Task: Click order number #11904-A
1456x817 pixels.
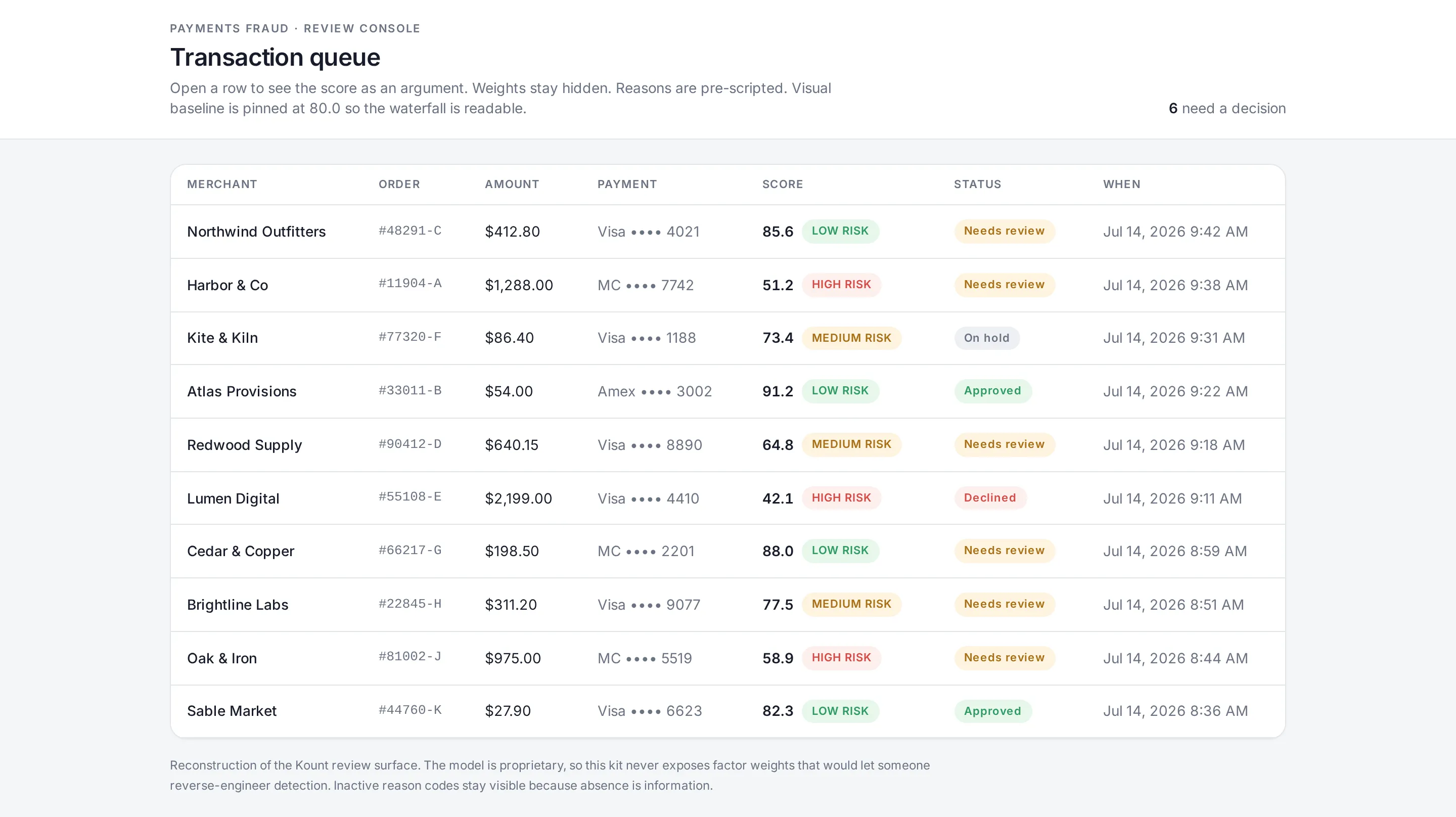Action: point(410,283)
